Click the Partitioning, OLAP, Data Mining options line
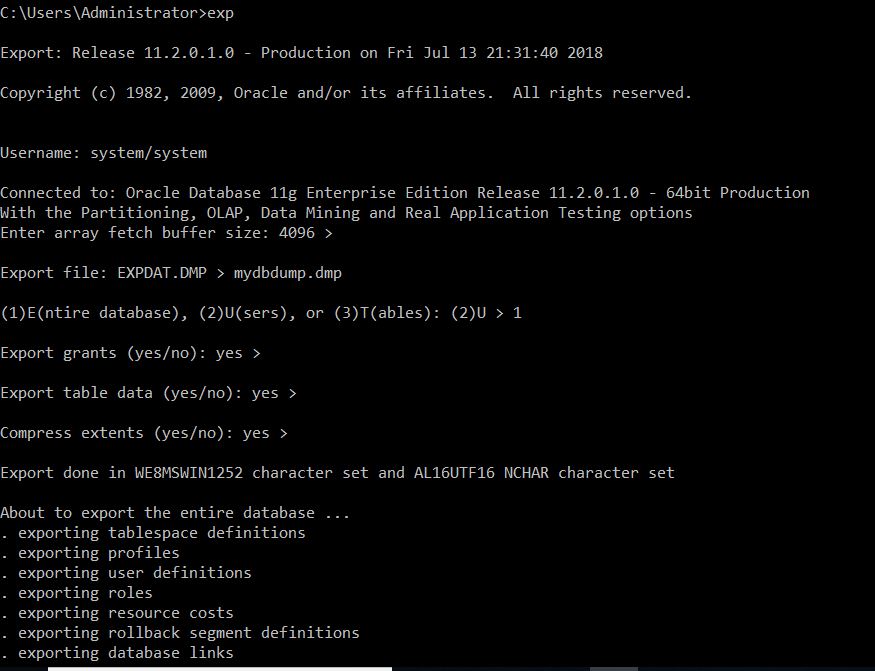Viewport: 875px width, 671px height. coord(345,213)
